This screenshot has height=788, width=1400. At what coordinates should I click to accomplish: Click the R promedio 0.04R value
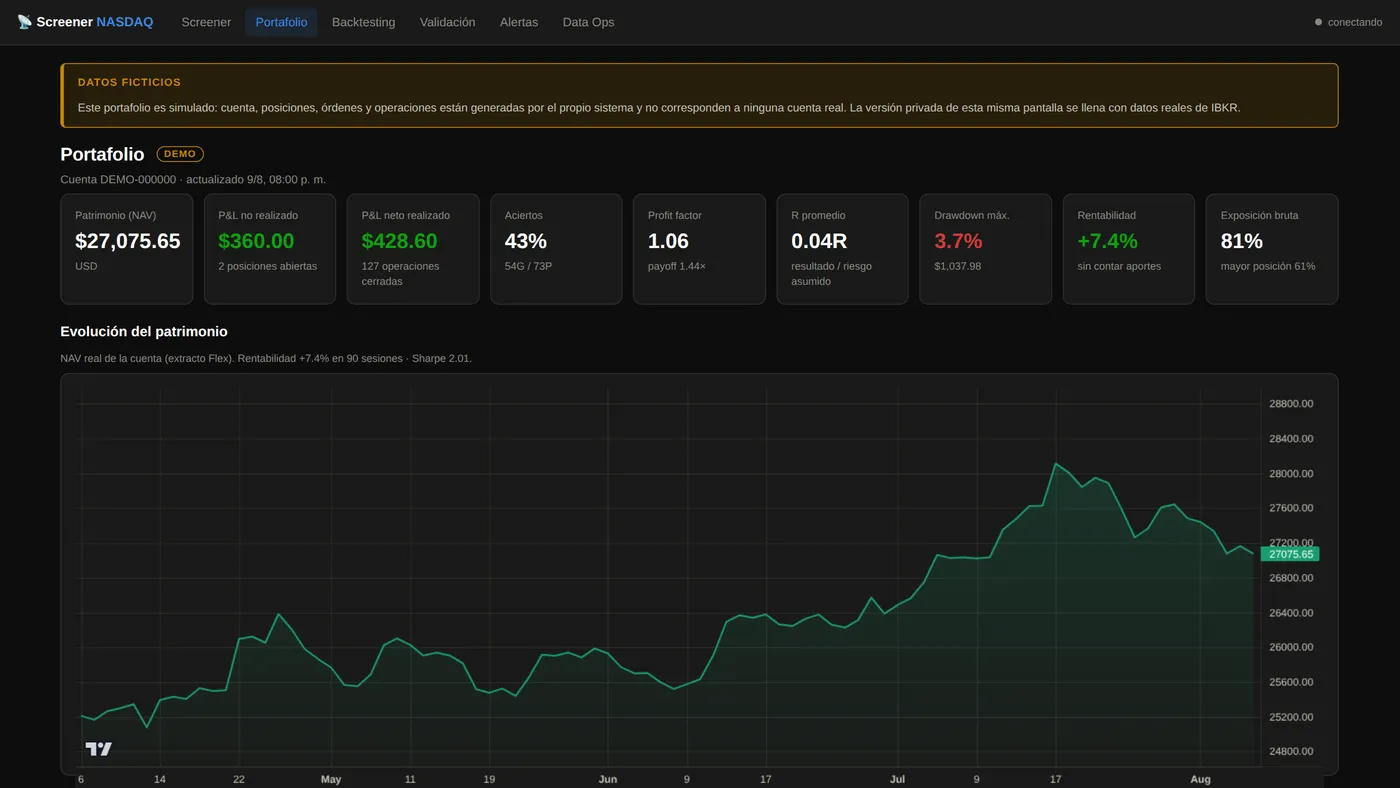click(819, 241)
